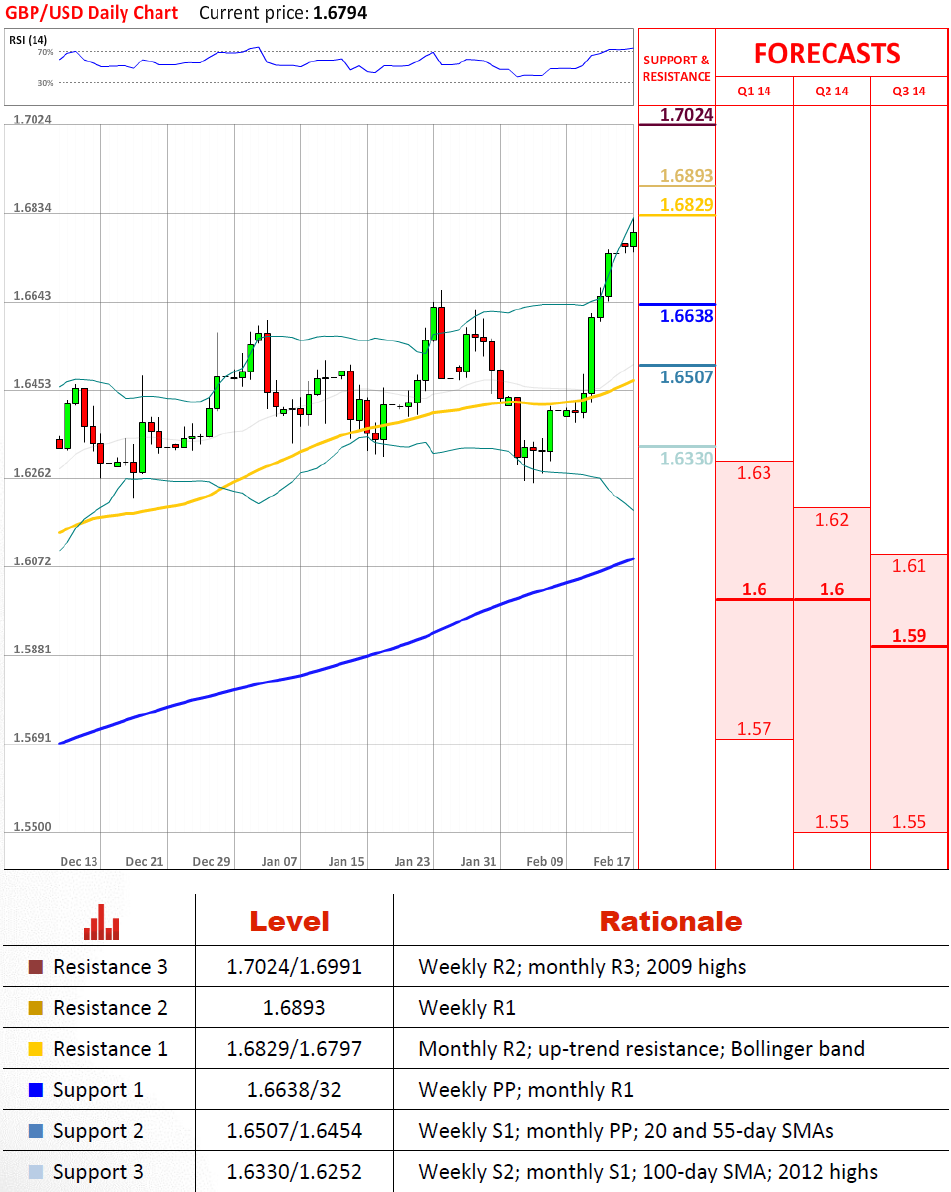Click the Support 2 legend square marker
The width and height of the screenshot is (951, 1192).
coord(36,1131)
